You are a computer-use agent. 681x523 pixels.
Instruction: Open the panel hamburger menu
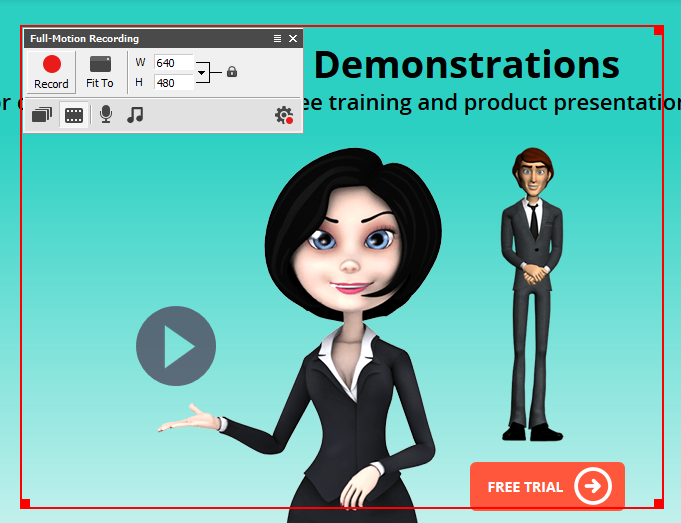pos(277,38)
